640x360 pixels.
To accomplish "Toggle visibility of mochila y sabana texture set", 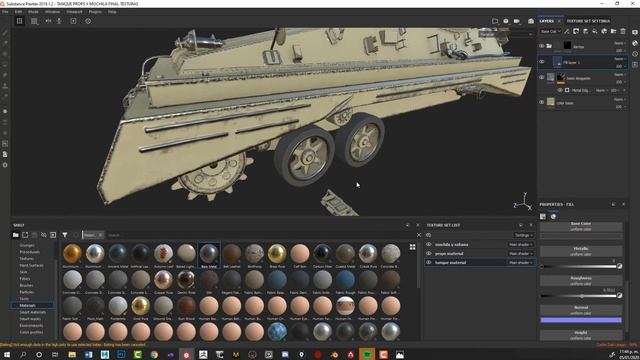I will pyautogui.click(x=429, y=244).
